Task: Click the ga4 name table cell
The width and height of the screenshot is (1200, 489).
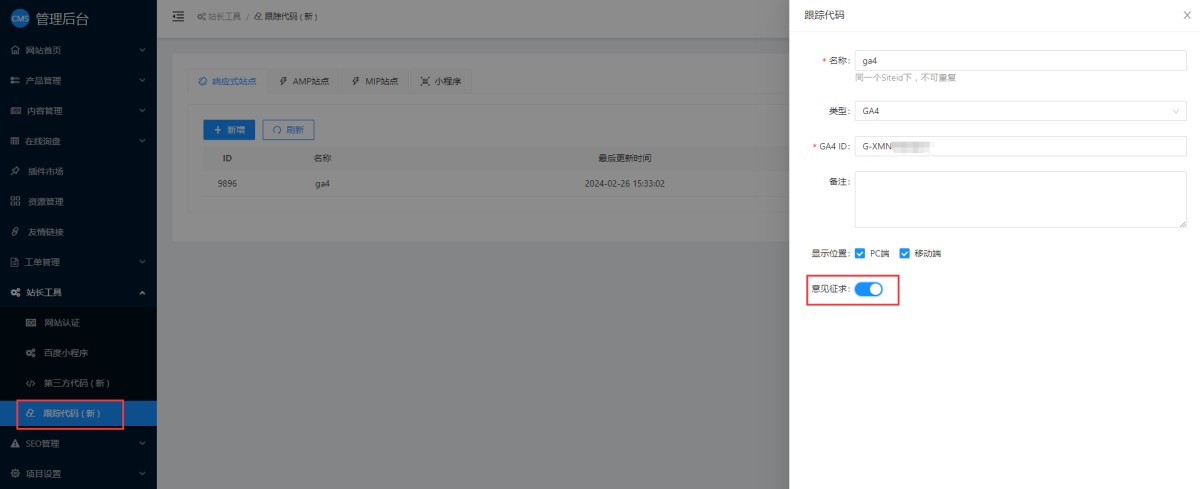Action: coord(322,184)
